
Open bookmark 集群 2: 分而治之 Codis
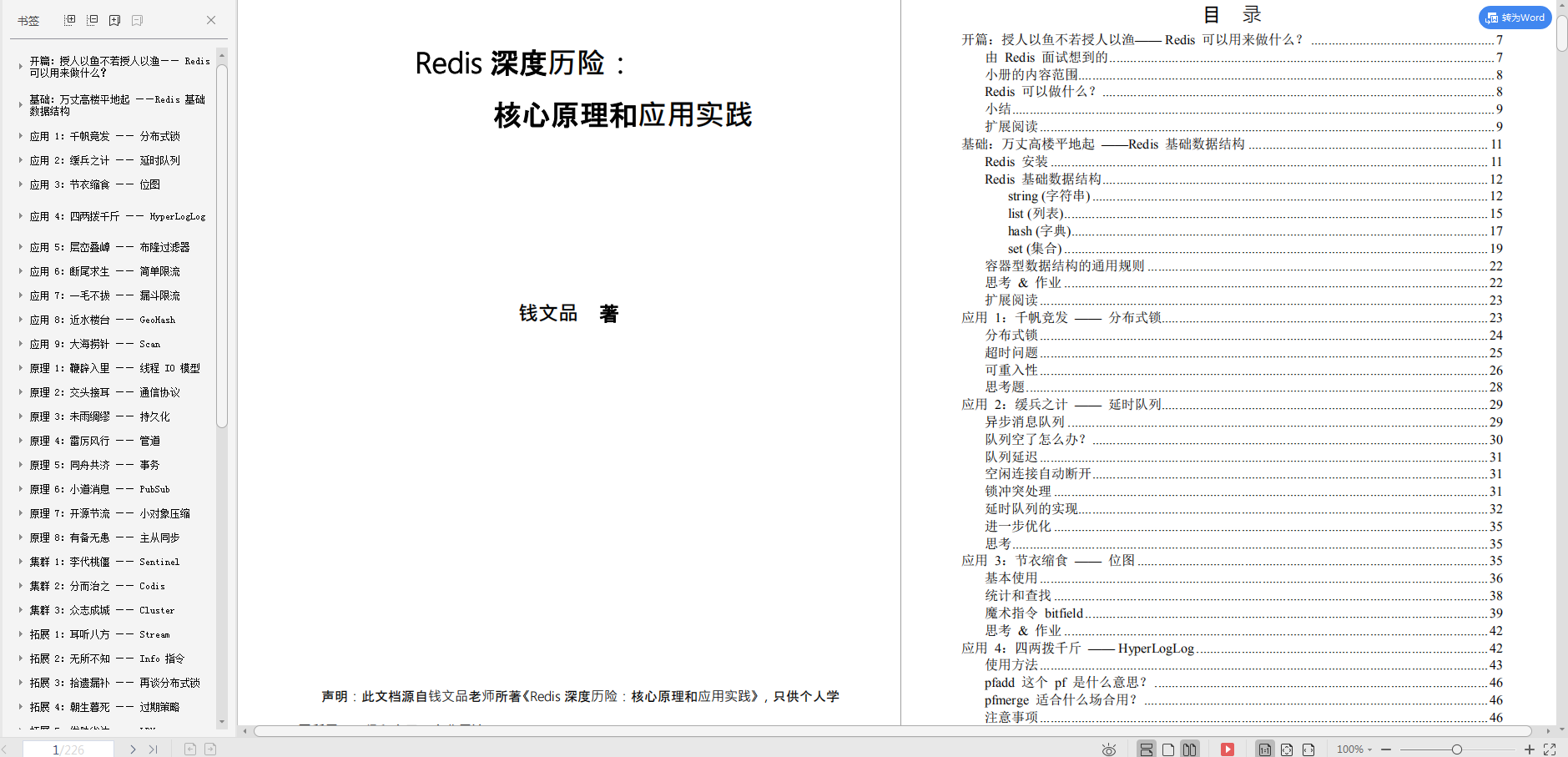98,586
